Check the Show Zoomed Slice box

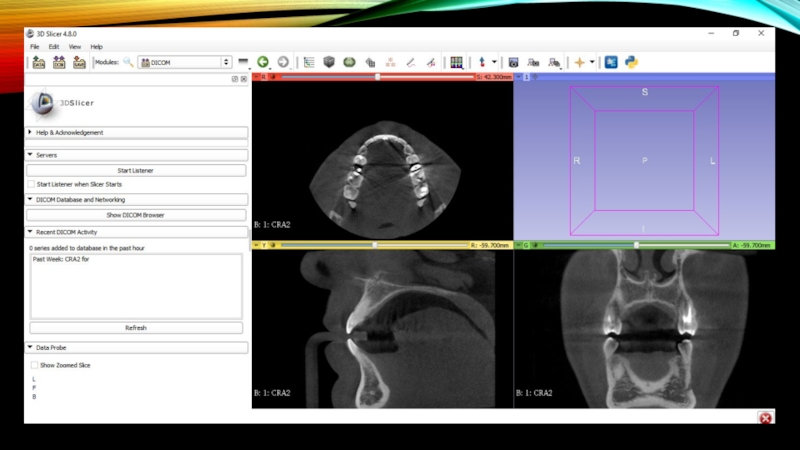pos(34,365)
